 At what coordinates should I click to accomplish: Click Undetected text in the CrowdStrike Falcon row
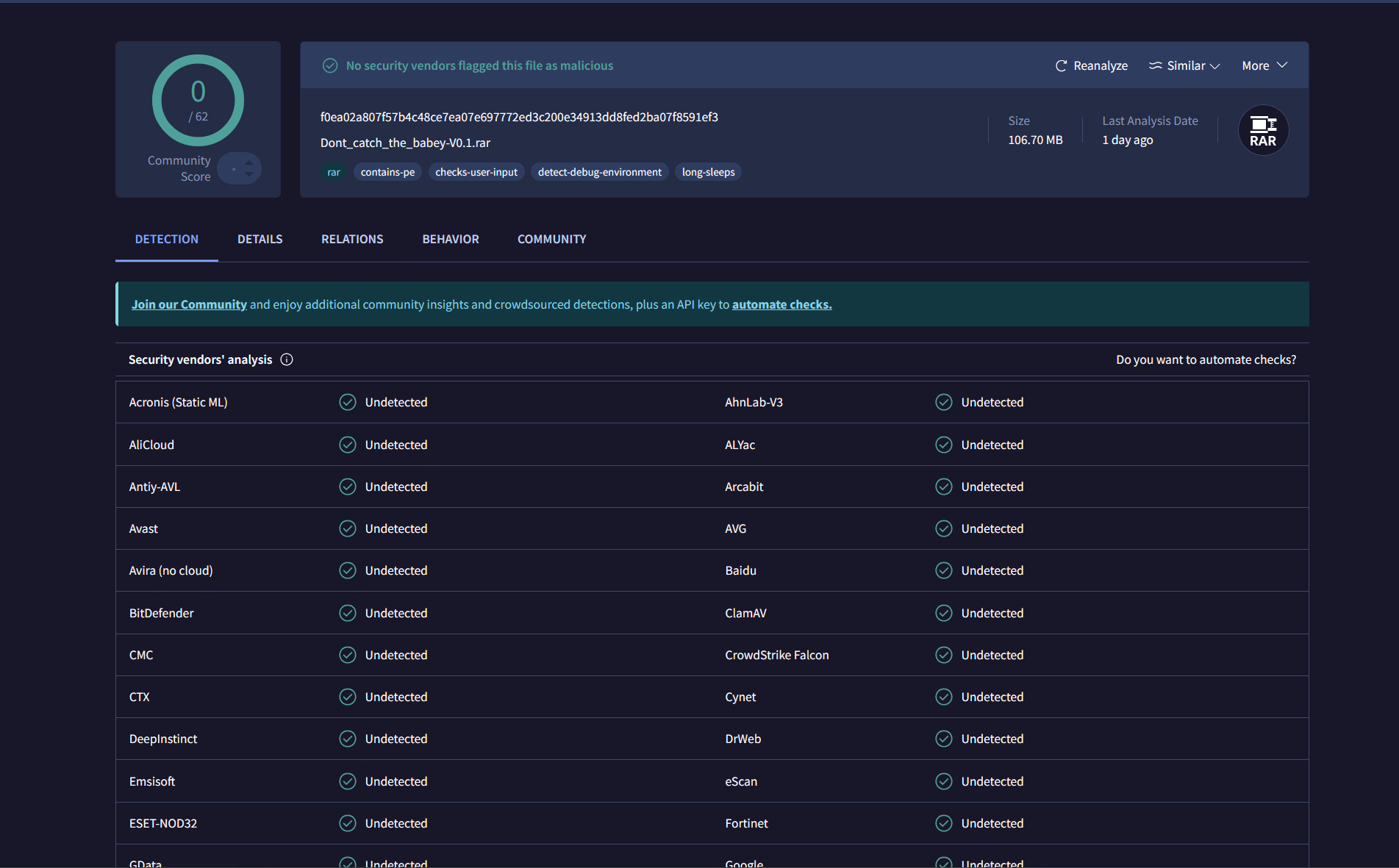992,655
